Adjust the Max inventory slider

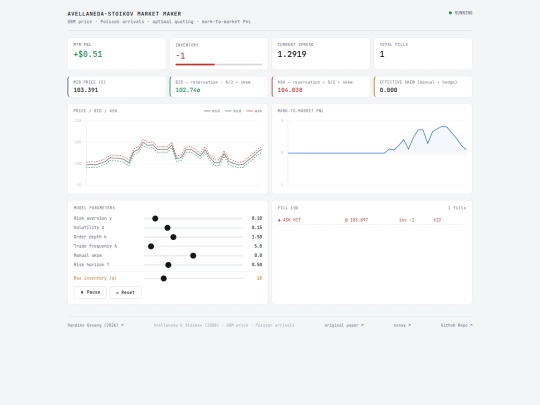coord(193,278)
